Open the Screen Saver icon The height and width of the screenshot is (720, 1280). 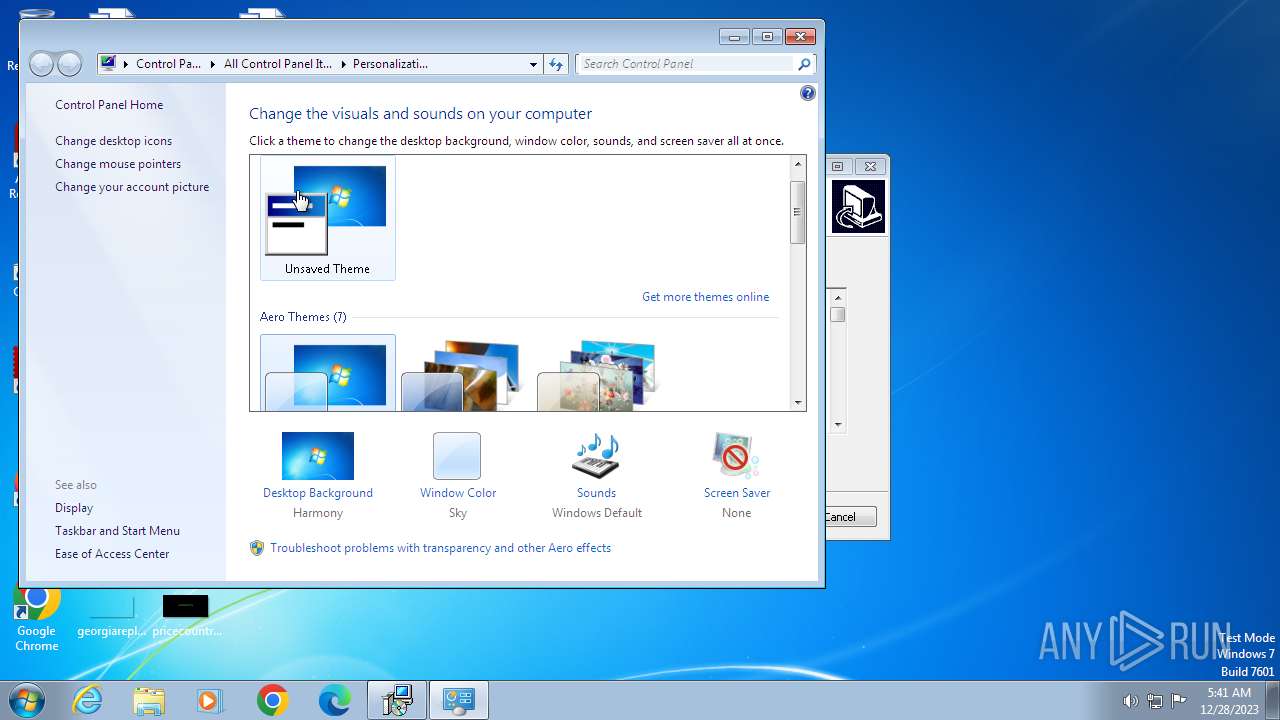737,456
